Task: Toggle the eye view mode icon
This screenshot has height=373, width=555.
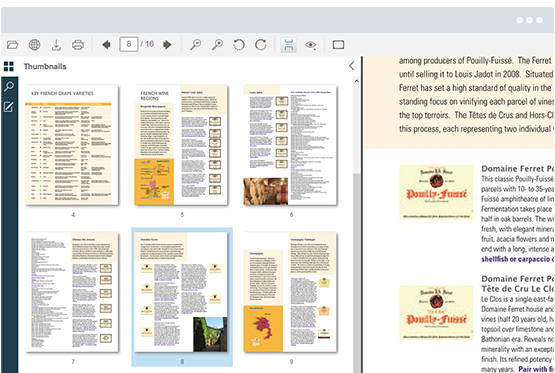Action: (310, 45)
